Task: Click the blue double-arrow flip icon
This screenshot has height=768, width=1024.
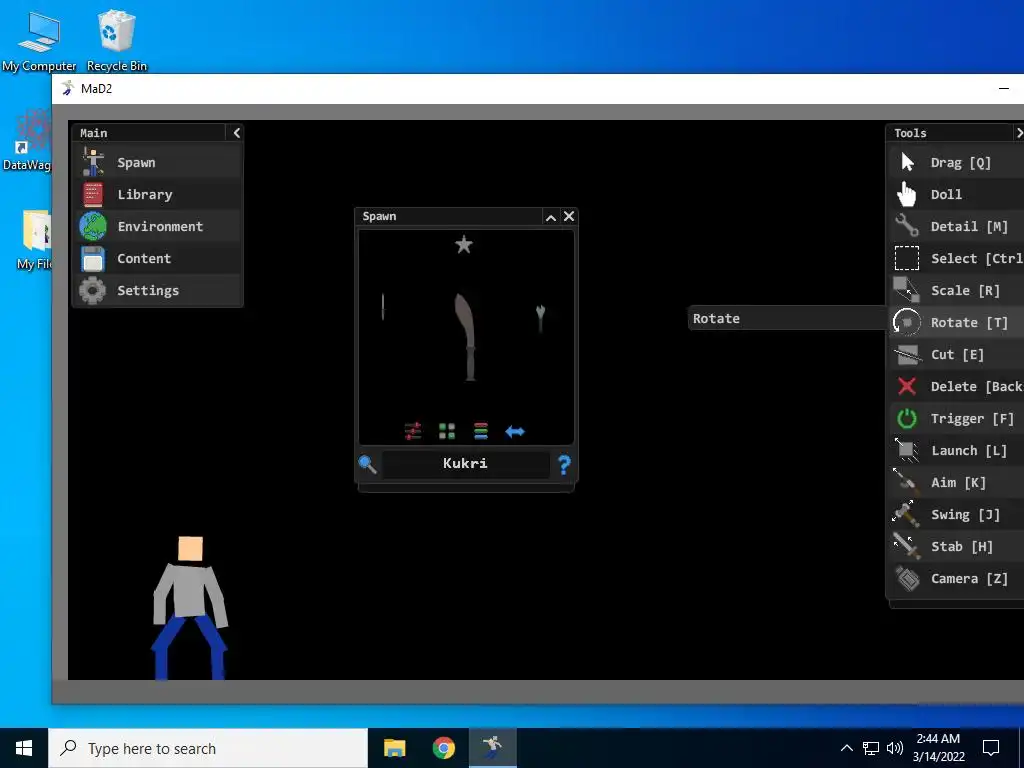Action: [515, 431]
